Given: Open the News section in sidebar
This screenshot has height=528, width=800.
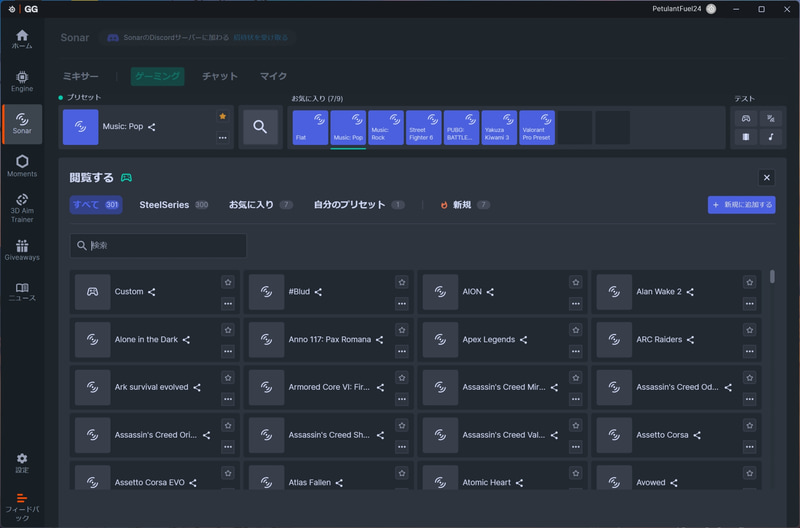Looking at the screenshot, I should pyautogui.click(x=22, y=292).
